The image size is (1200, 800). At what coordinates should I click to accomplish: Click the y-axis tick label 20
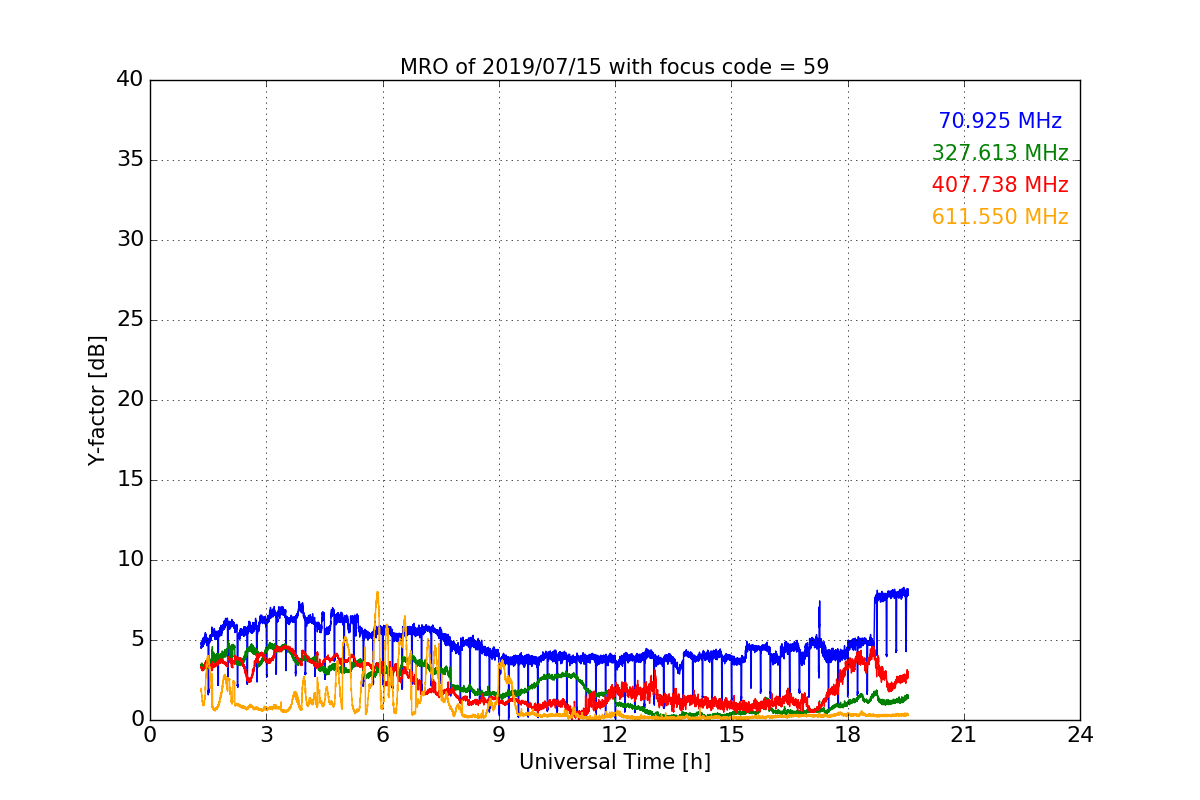pos(130,400)
